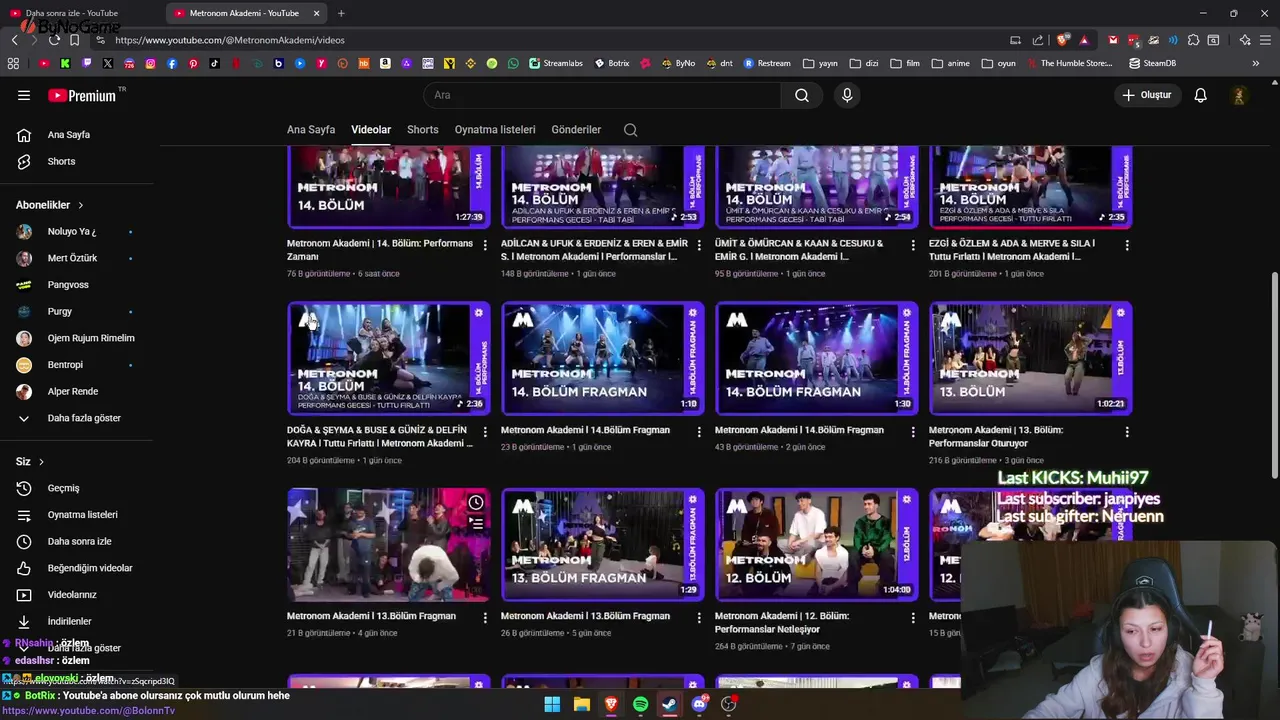Switch to the Ana Sayfa channel tab
This screenshot has width=1280, height=720.
click(x=311, y=130)
